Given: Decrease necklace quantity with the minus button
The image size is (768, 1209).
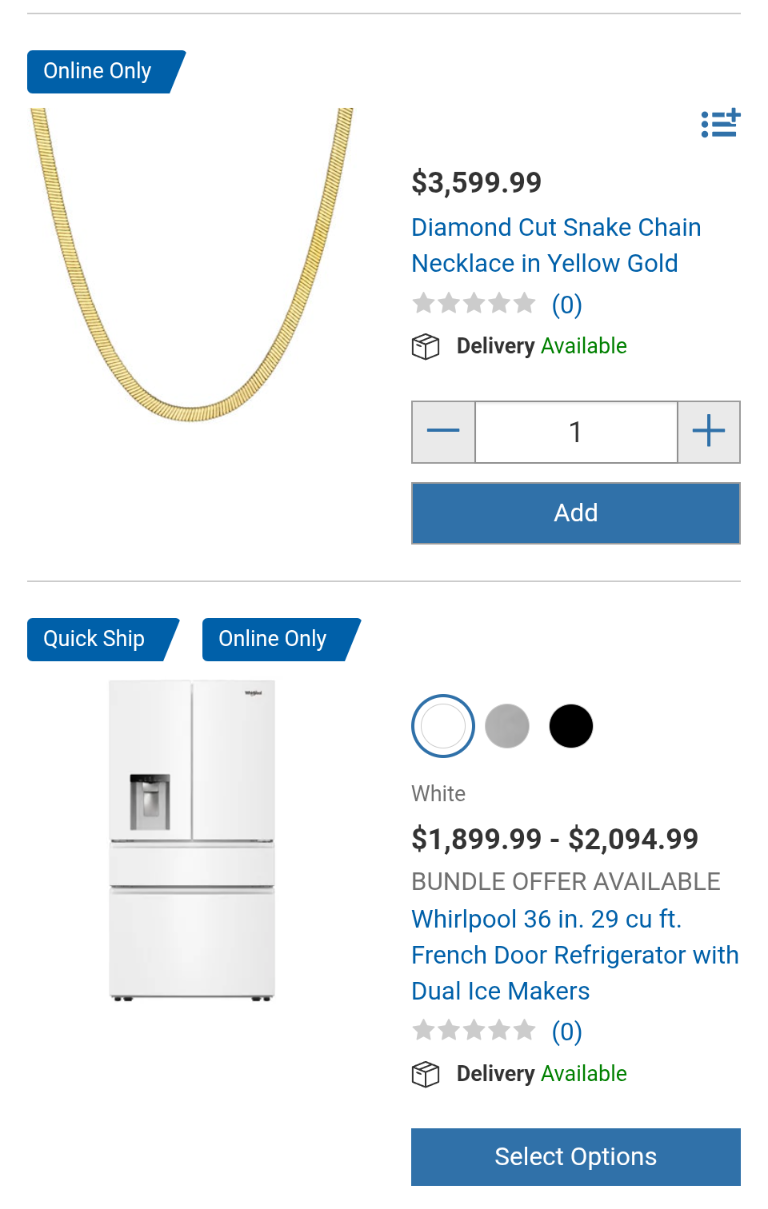Looking at the screenshot, I should pyautogui.click(x=443, y=432).
